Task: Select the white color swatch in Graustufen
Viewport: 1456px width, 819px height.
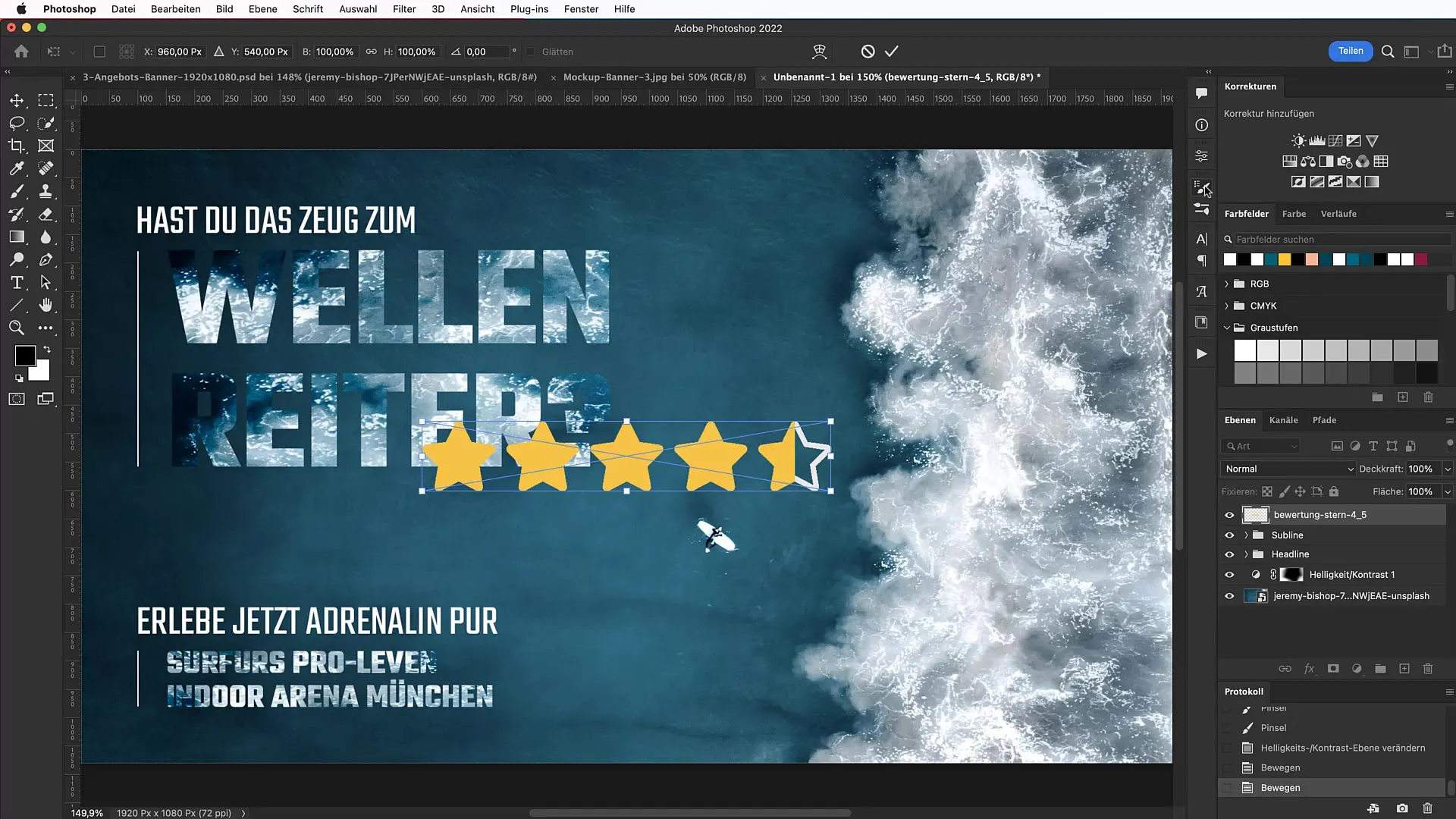Action: click(x=1244, y=350)
